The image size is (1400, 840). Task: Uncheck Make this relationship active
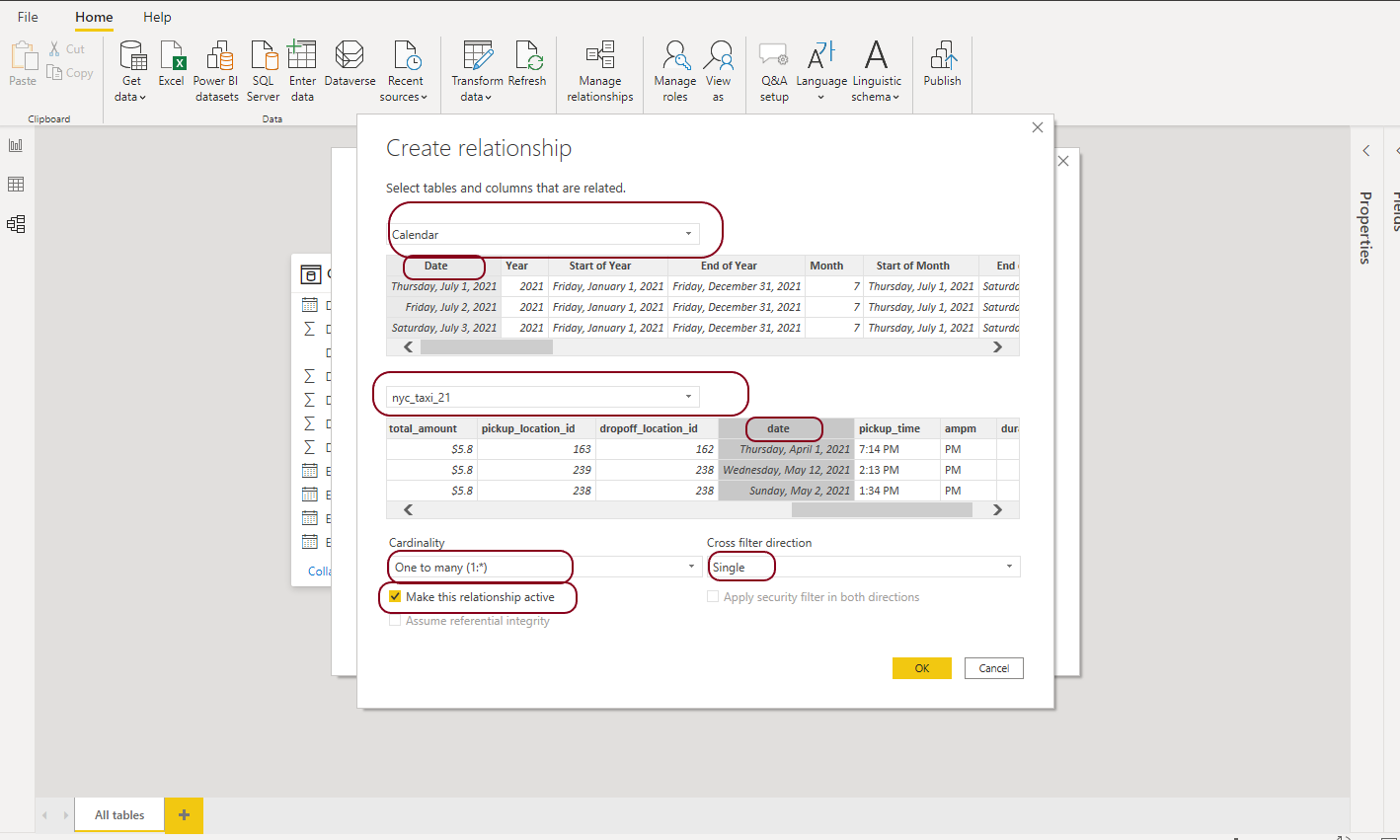395,597
